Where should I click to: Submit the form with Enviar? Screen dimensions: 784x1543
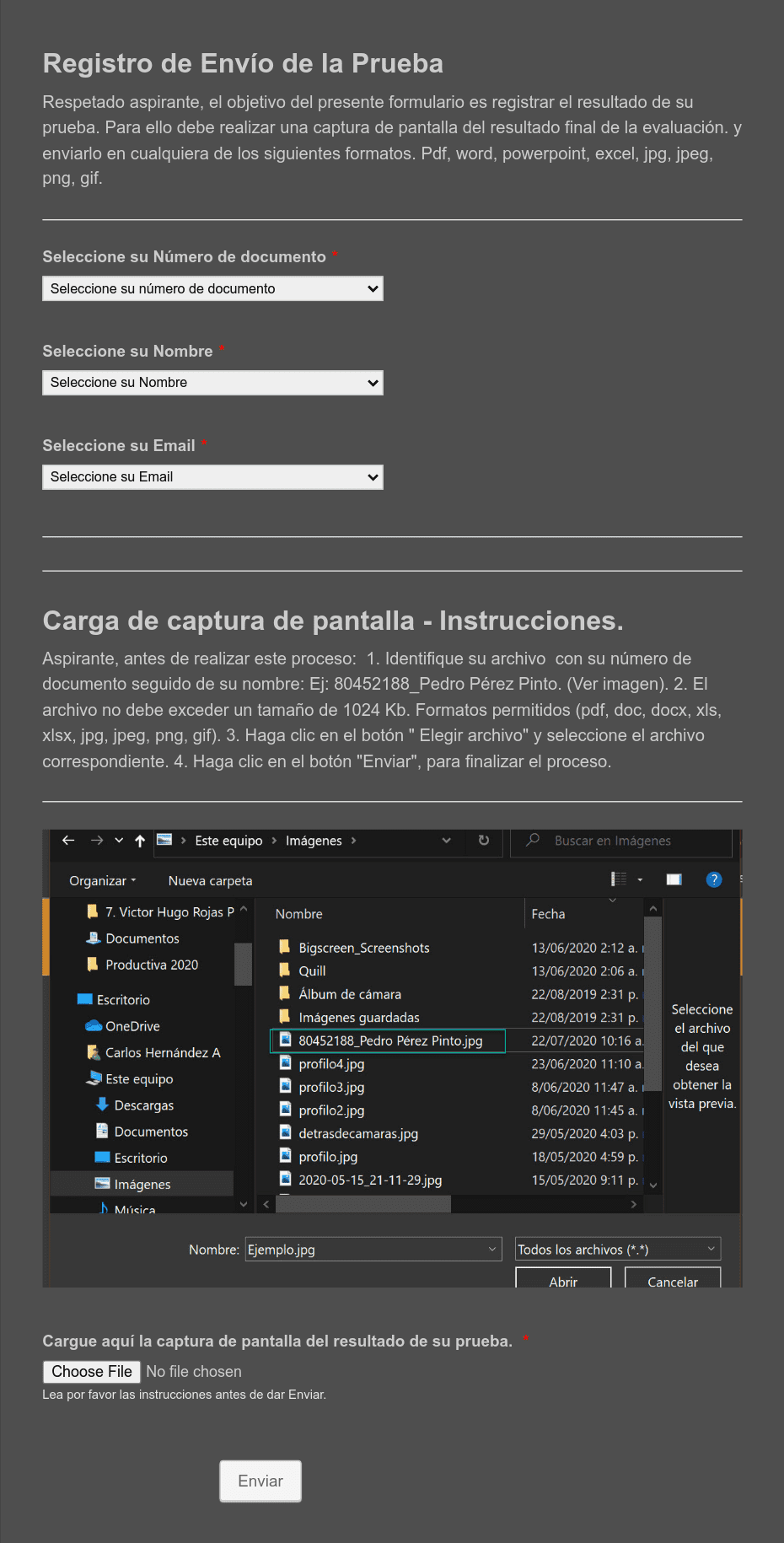[x=260, y=1481]
